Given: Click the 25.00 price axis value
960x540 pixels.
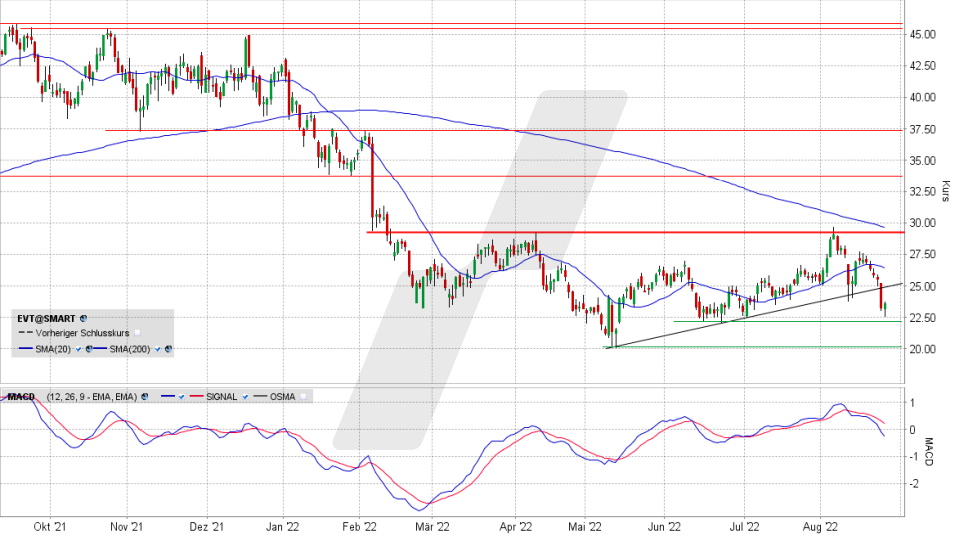Looking at the screenshot, I should tap(923, 286).
